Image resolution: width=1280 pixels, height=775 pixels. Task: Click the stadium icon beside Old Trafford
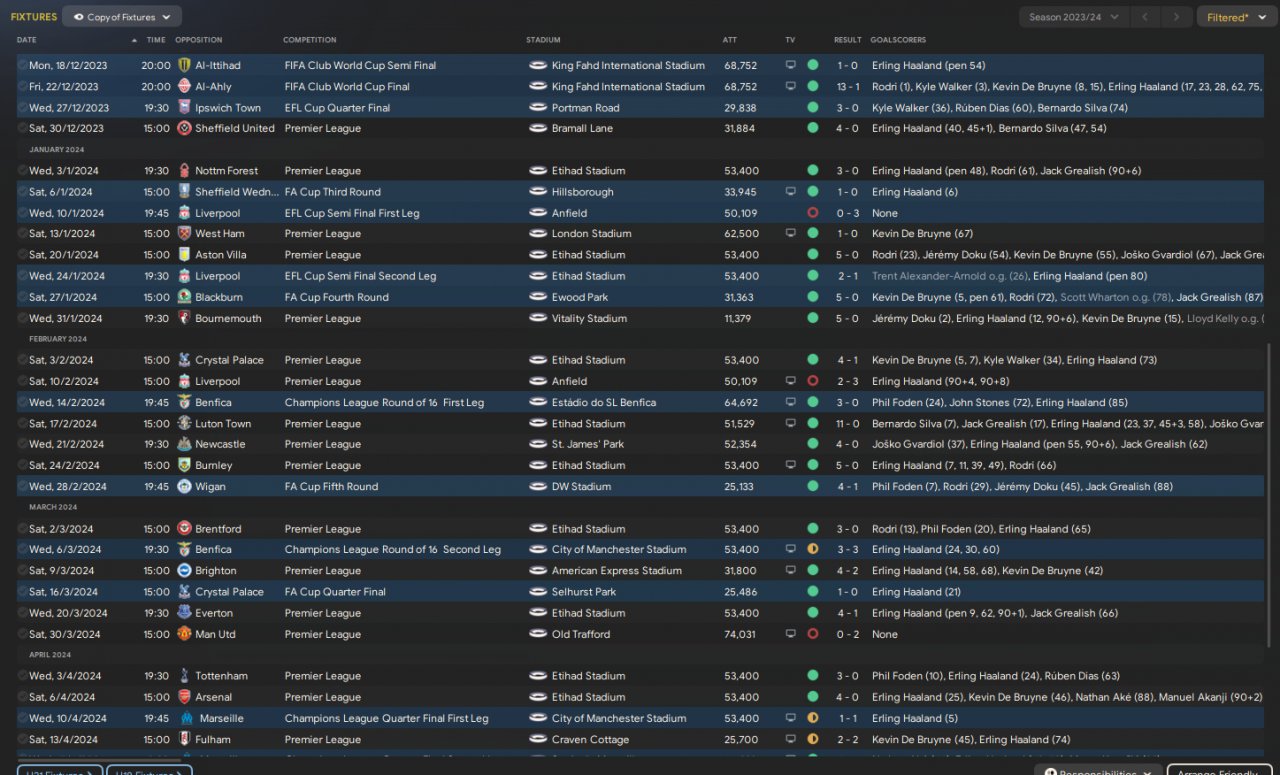point(538,634)
